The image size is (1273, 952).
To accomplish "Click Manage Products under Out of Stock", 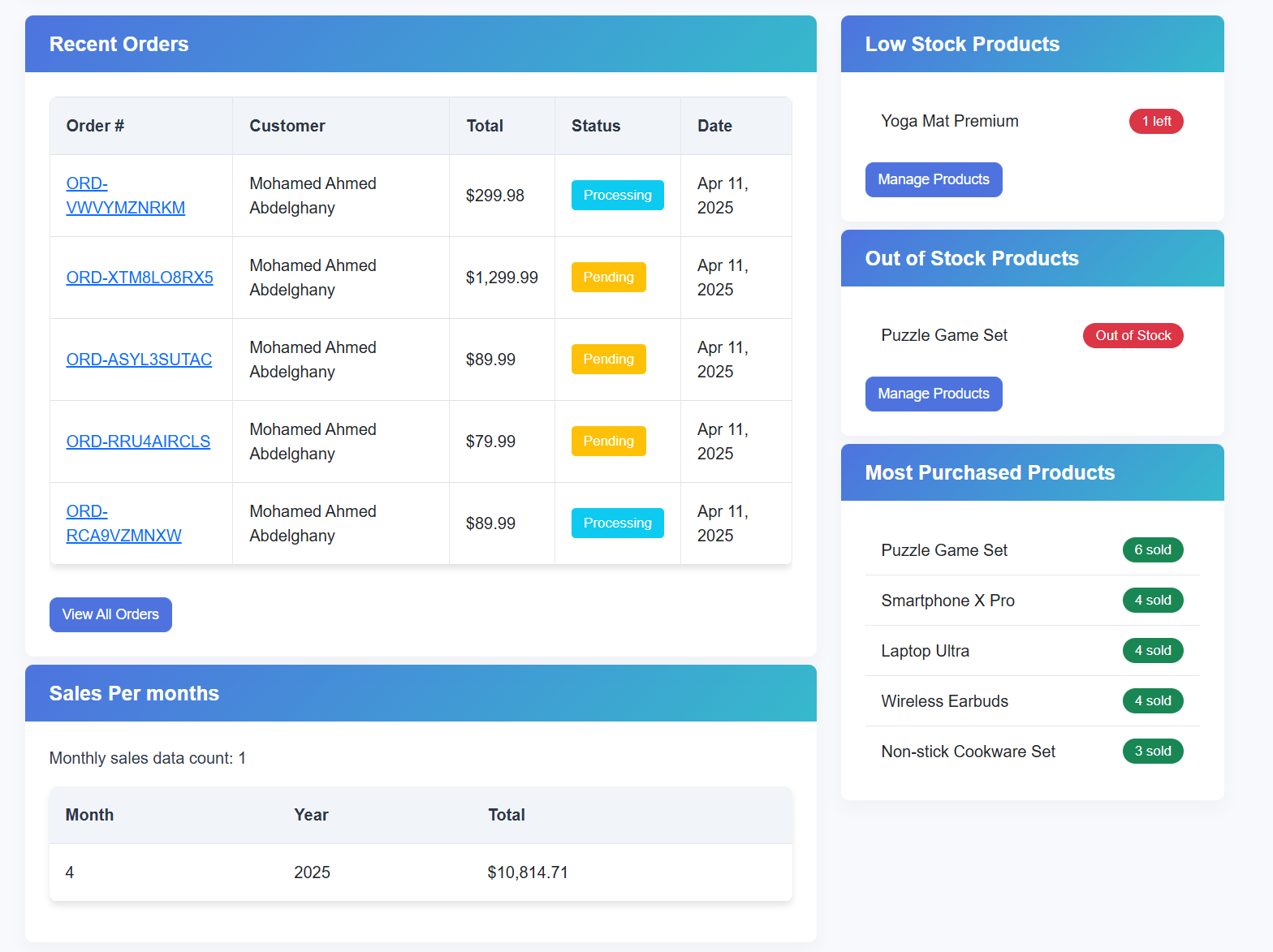I will (x=934, y=394).
